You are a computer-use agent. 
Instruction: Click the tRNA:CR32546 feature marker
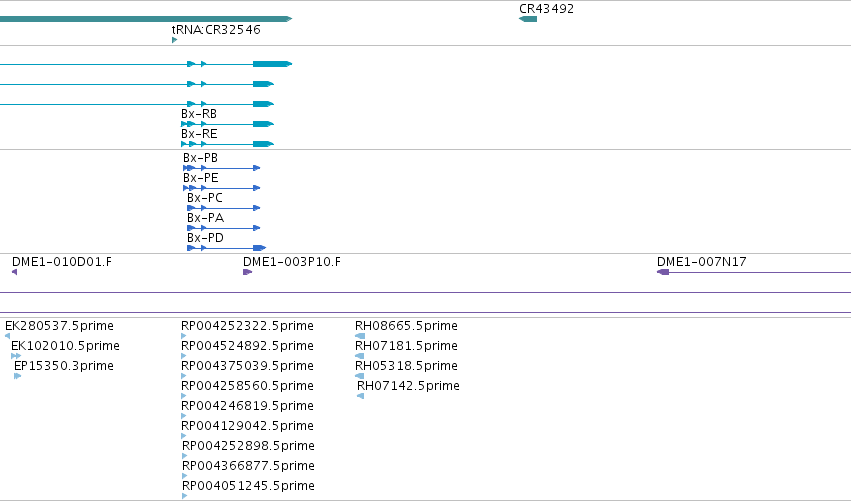[x=174, y=40]
